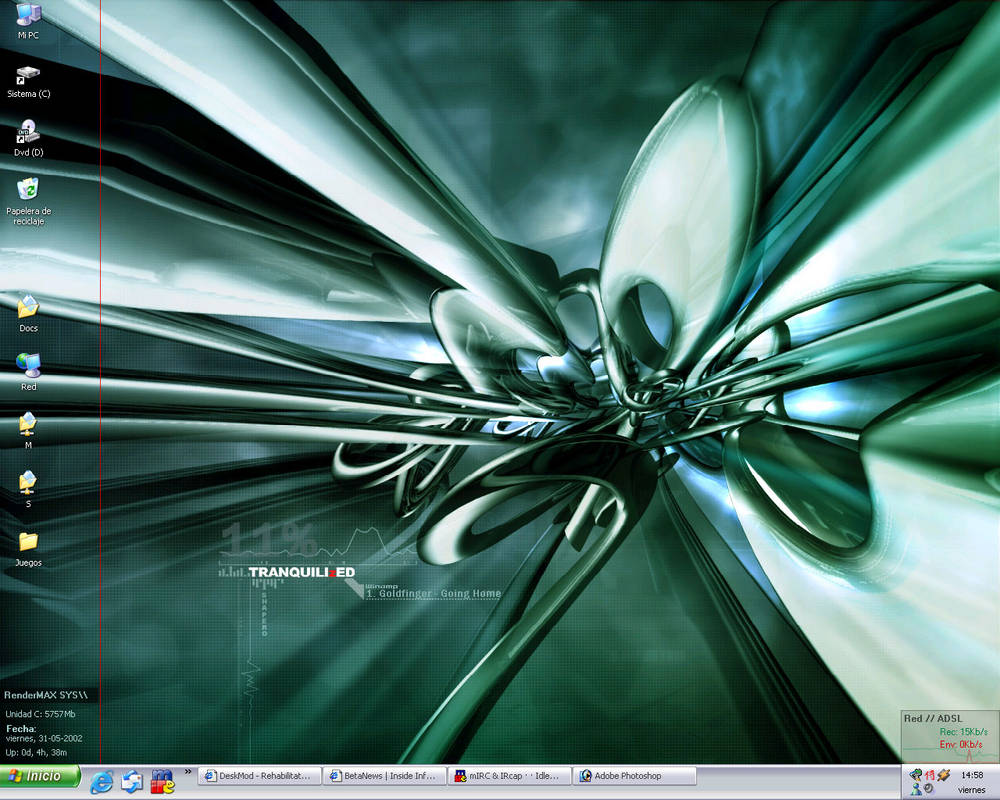This screenshot has height=800, width=1000.
Task: Click the viernes day label in tray
Action: click(972, 790)
